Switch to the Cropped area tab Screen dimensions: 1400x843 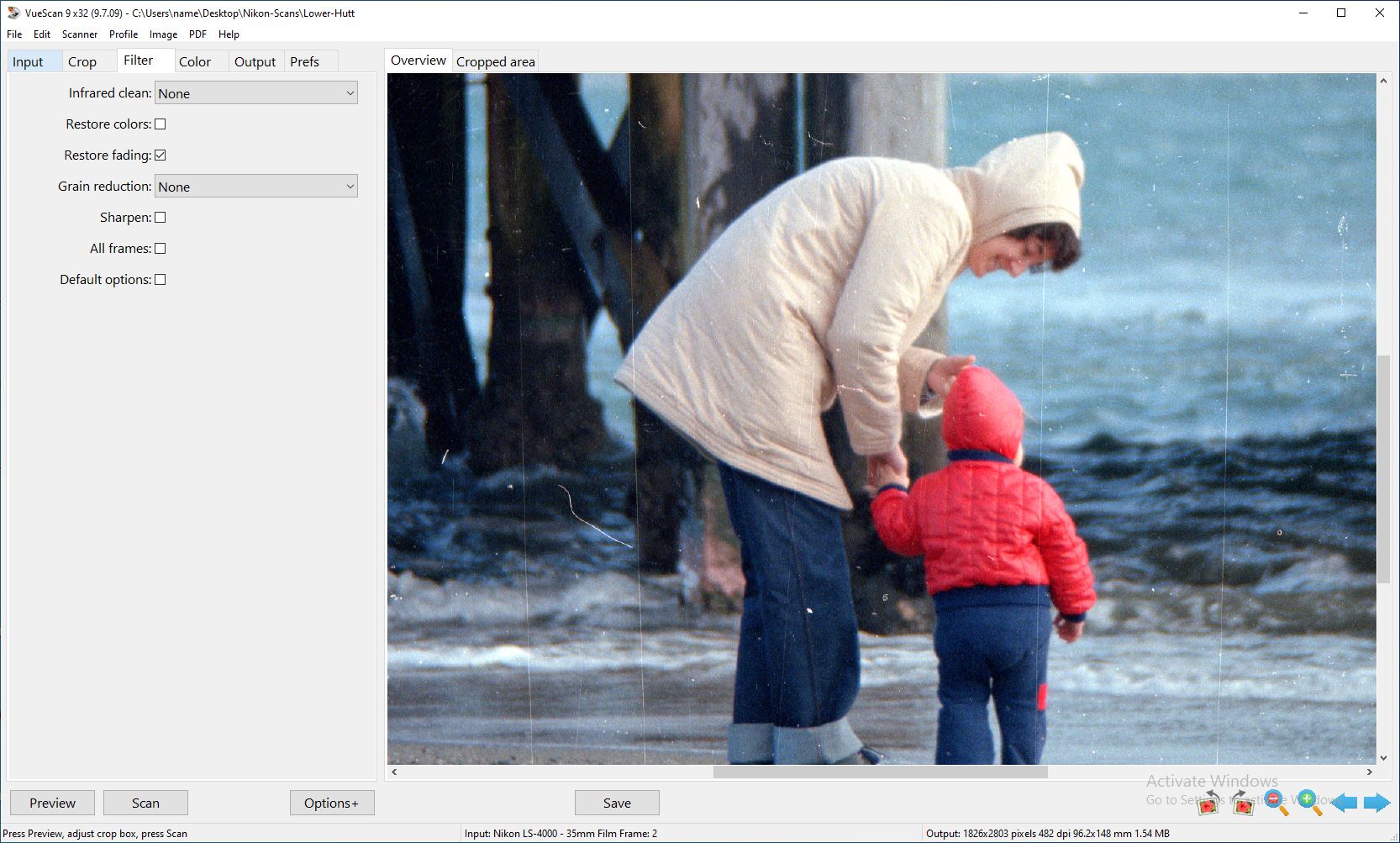click(495, 60)
